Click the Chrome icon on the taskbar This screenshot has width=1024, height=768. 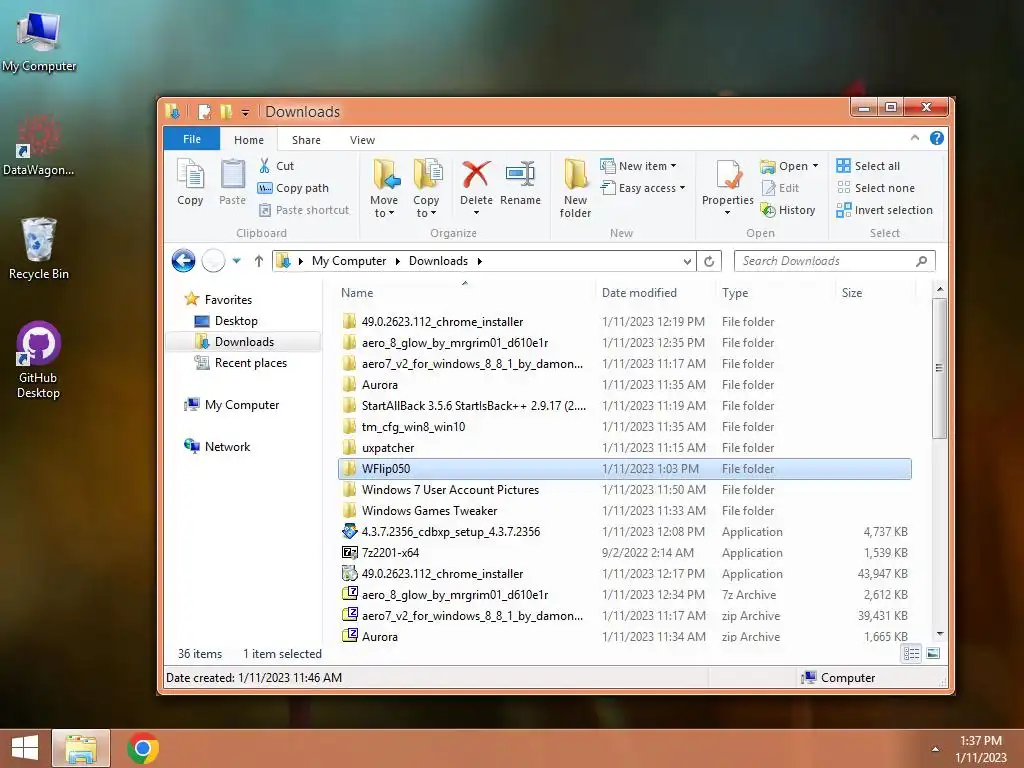point(143,748)
